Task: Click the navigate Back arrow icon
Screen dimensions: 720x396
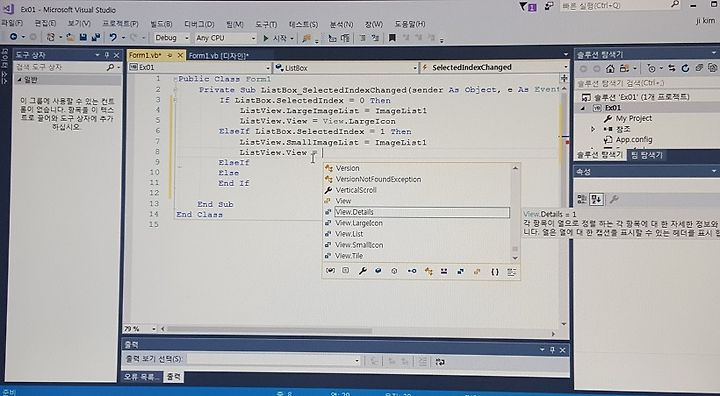Action: [13, 37]
